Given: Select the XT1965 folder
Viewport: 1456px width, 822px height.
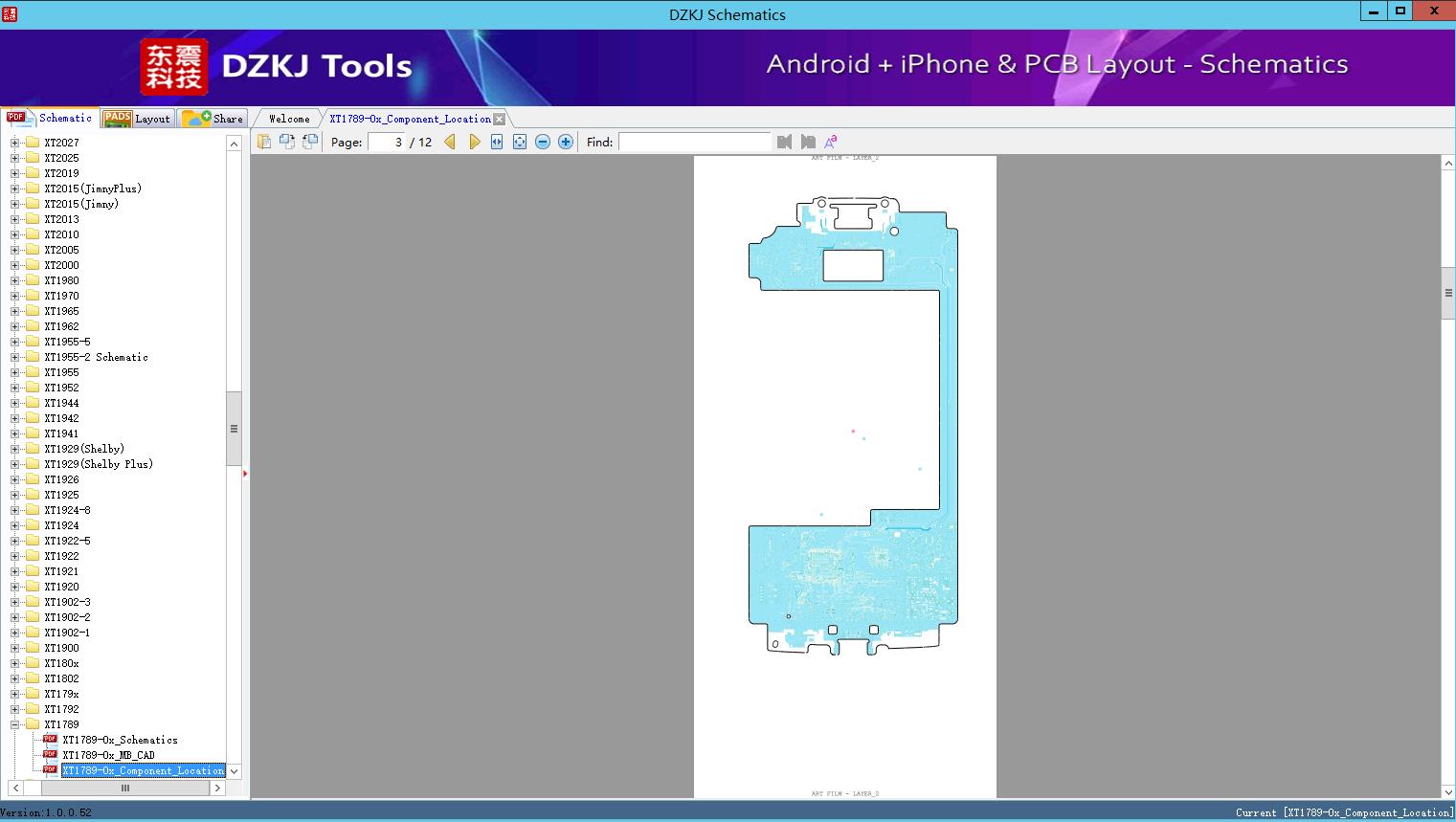Looking at the screenshot, I should tap(61, 311).
